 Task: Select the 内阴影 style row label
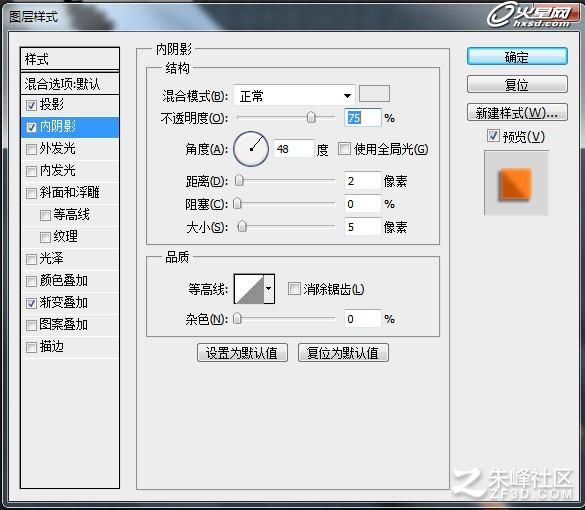(x=57, y=126)
